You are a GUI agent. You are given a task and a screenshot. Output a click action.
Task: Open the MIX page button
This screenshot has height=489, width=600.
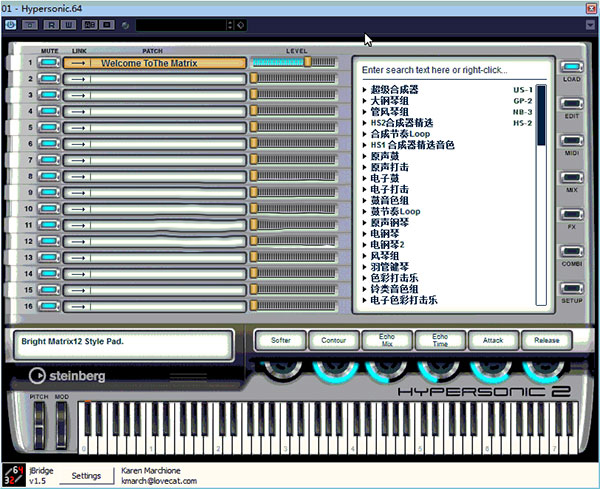coord(572,178)
